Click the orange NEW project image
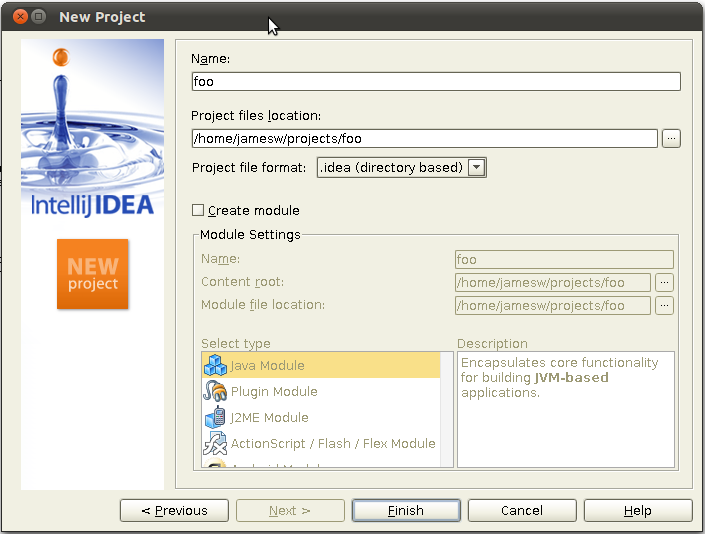The height and width of the screenshot is (534, 705). tap(92, 274)
